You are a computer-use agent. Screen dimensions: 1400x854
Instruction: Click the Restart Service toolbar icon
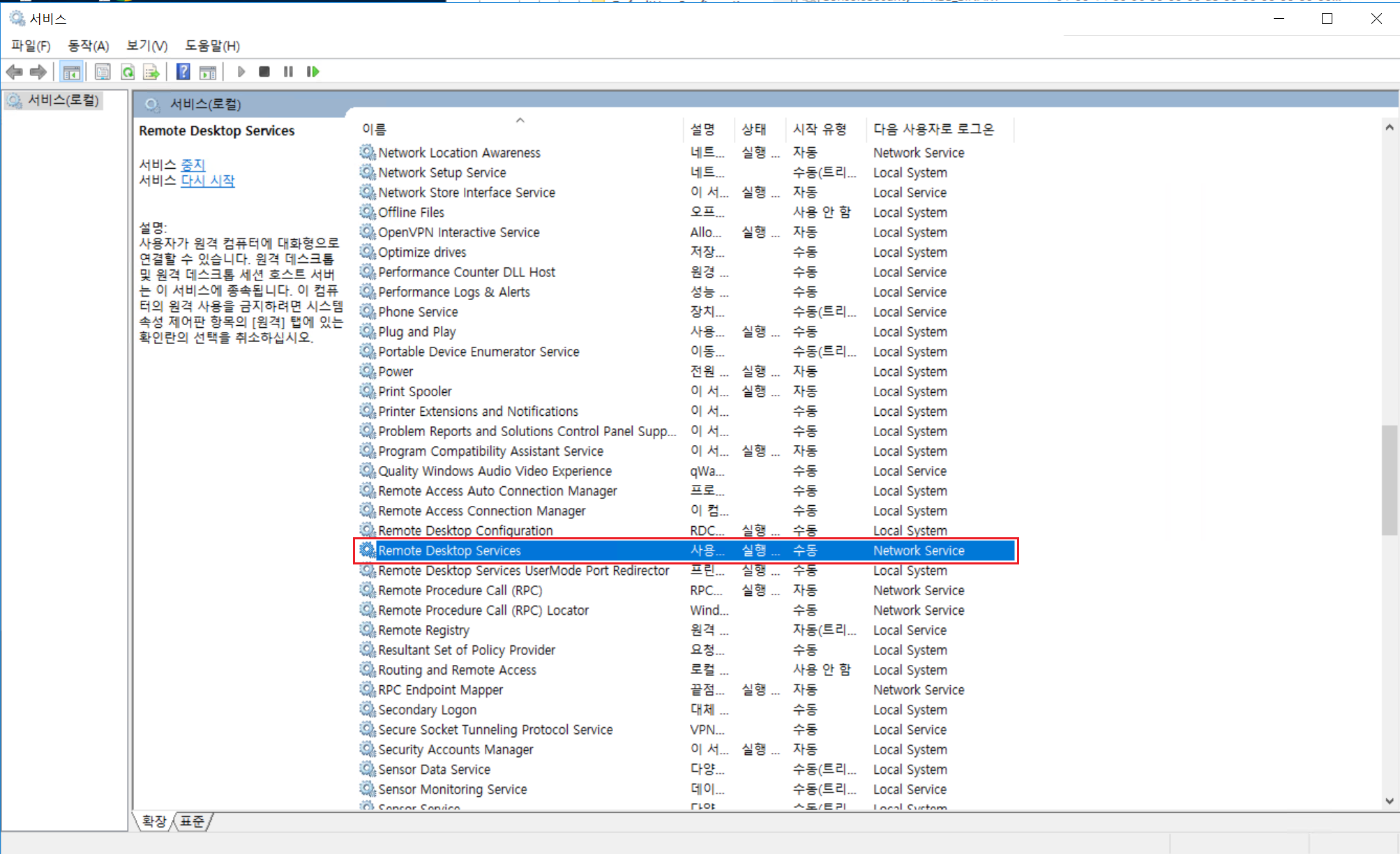(x=313, y=72)
